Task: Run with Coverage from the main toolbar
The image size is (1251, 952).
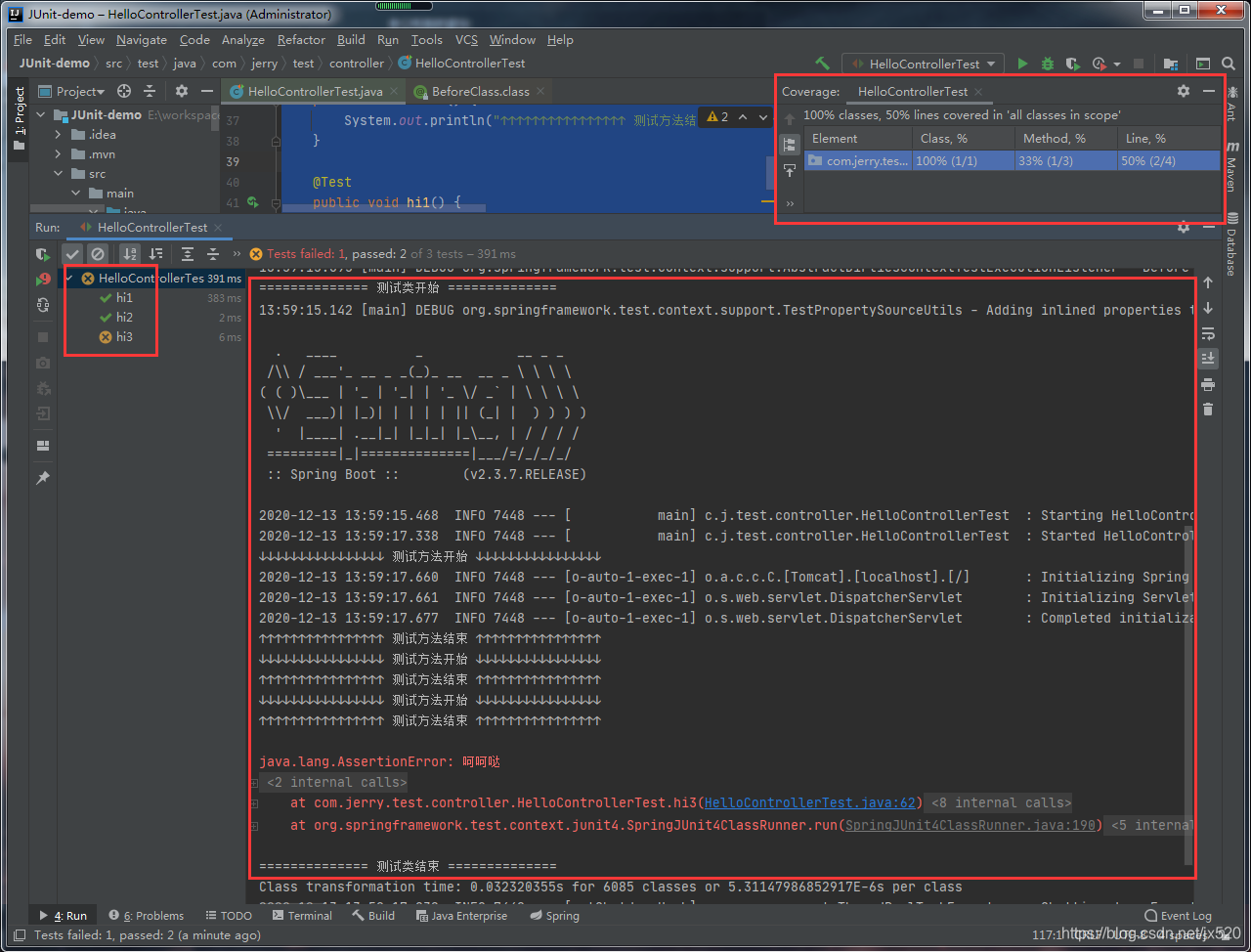Action: 1073,64
